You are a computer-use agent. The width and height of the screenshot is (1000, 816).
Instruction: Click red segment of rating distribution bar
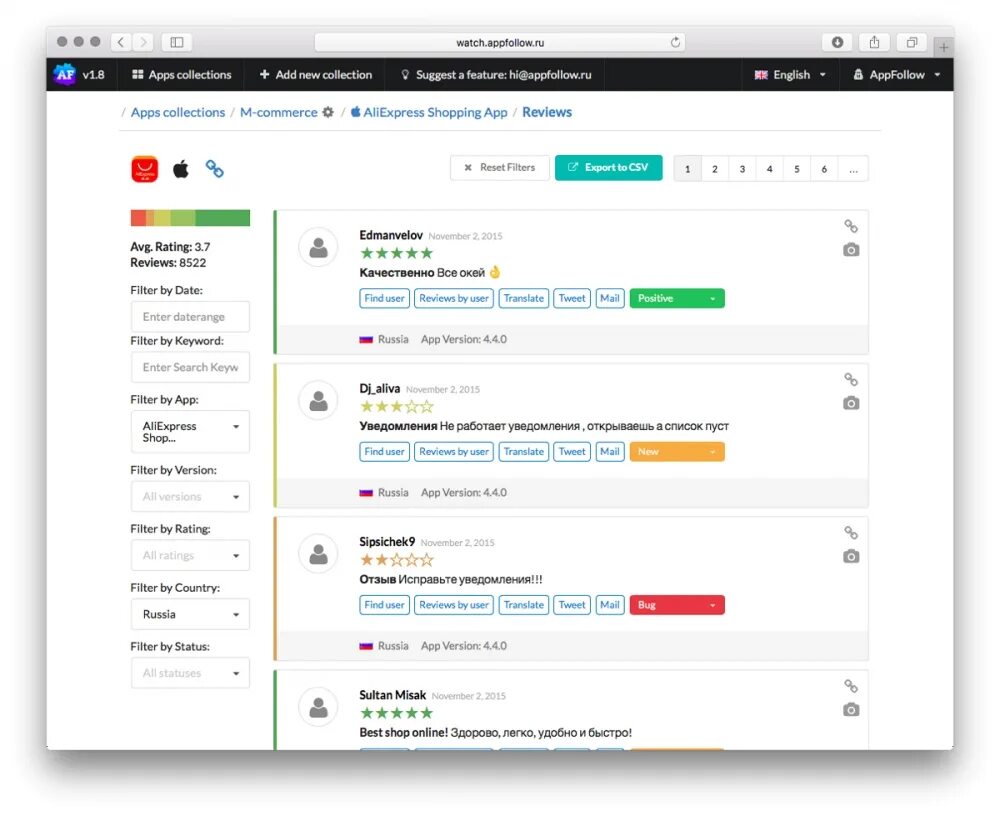[x=138, y=218]
